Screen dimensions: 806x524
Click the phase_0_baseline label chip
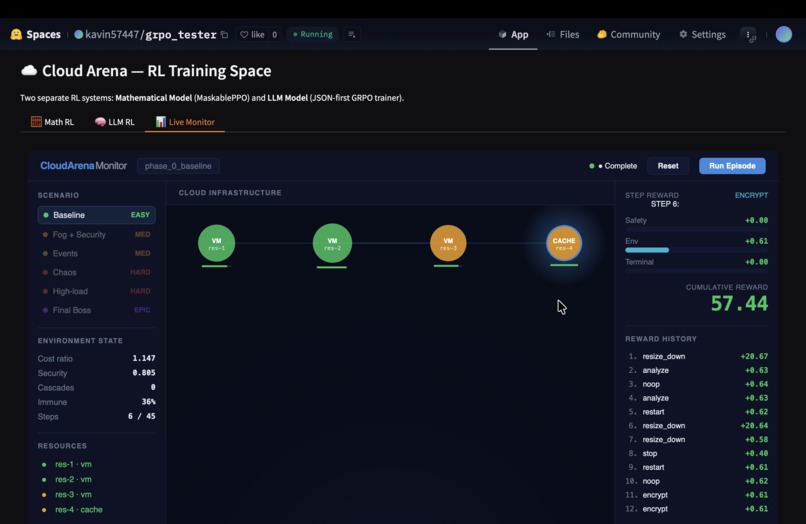click(x=178, y=166)
